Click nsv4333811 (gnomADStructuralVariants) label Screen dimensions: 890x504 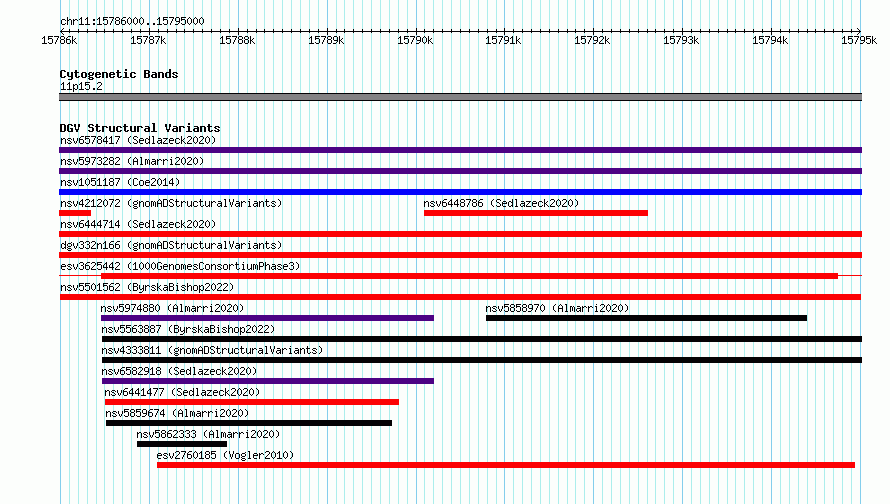[212, 350]
